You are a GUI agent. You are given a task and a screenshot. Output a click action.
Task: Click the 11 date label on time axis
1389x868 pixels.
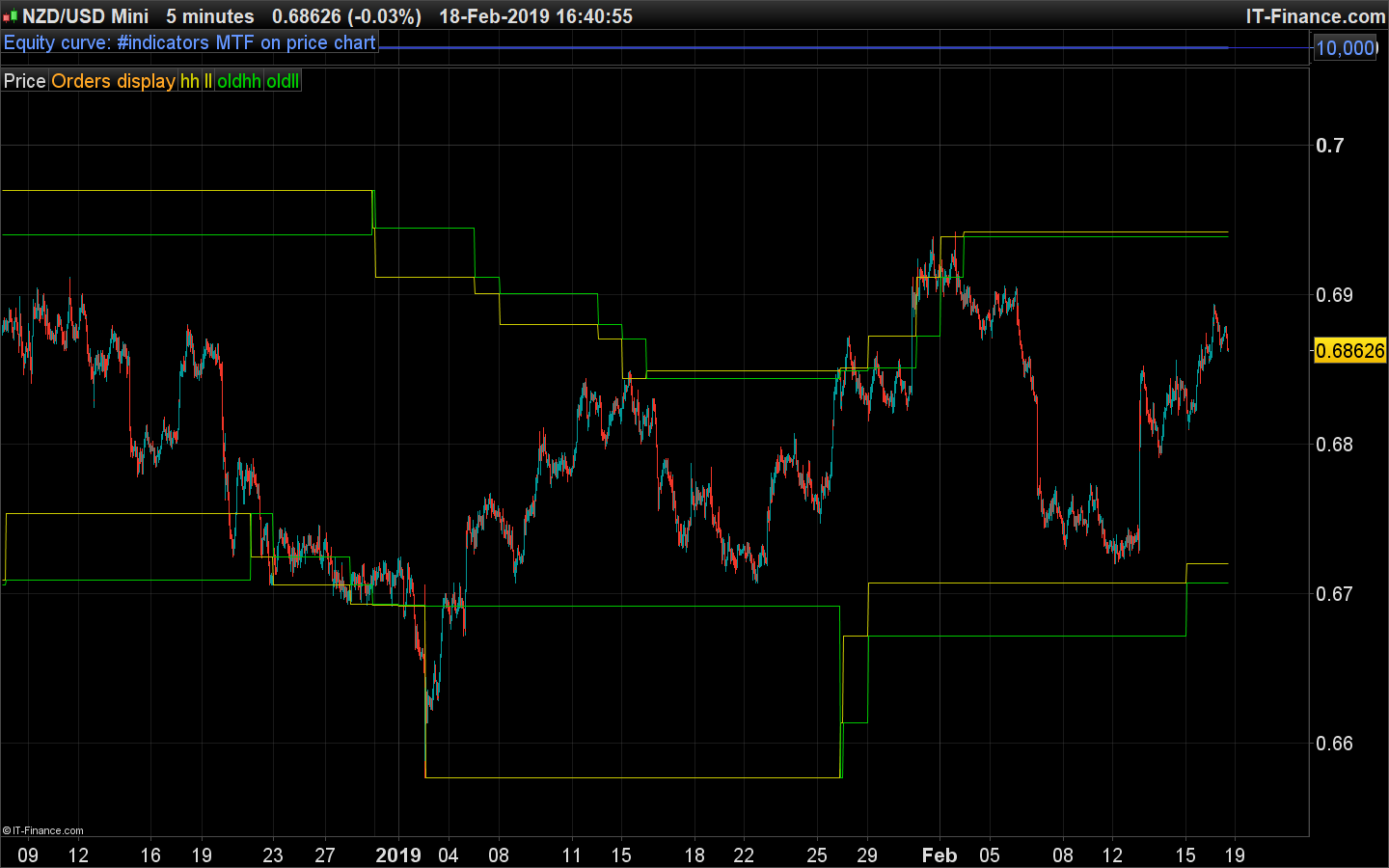pyautogui.click(x=572, y=855)
